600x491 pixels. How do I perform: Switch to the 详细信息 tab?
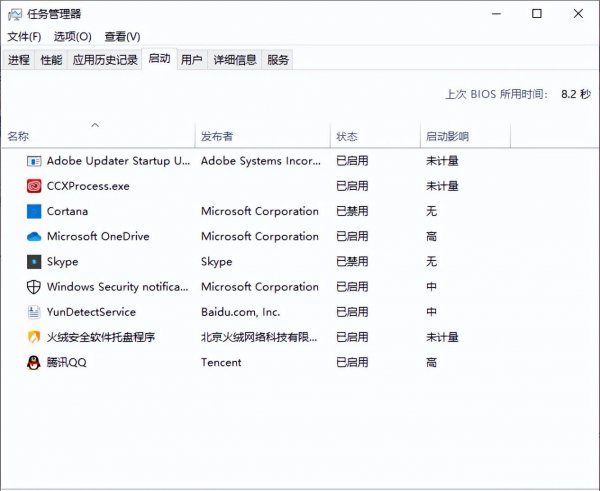click(x=235, y=60)
